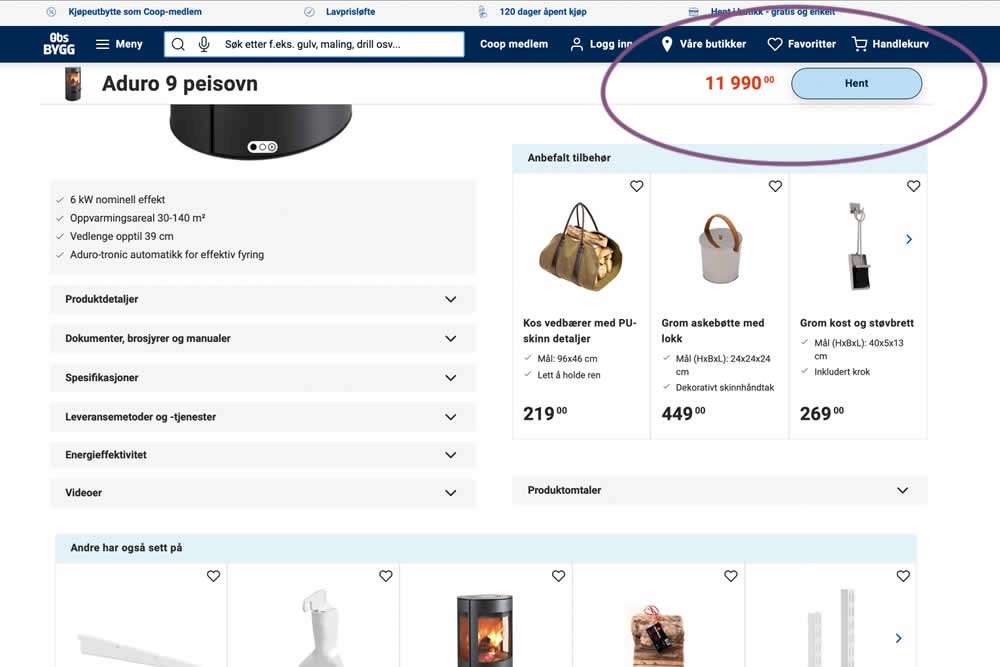Screen dimensions: 1000x667
Task: Click the microphone voice search icon
Action: tap(204, 44)
